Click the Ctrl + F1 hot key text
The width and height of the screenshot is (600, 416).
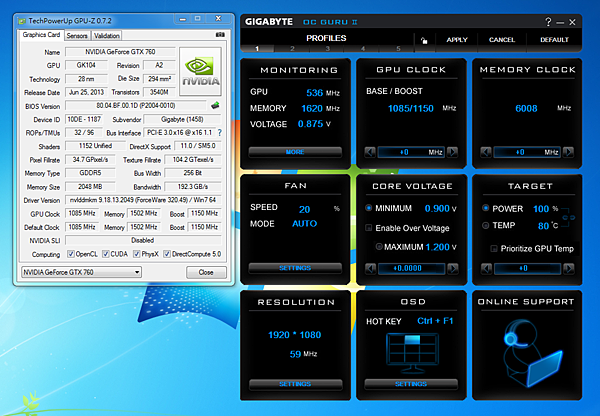(x=435, y=321)
